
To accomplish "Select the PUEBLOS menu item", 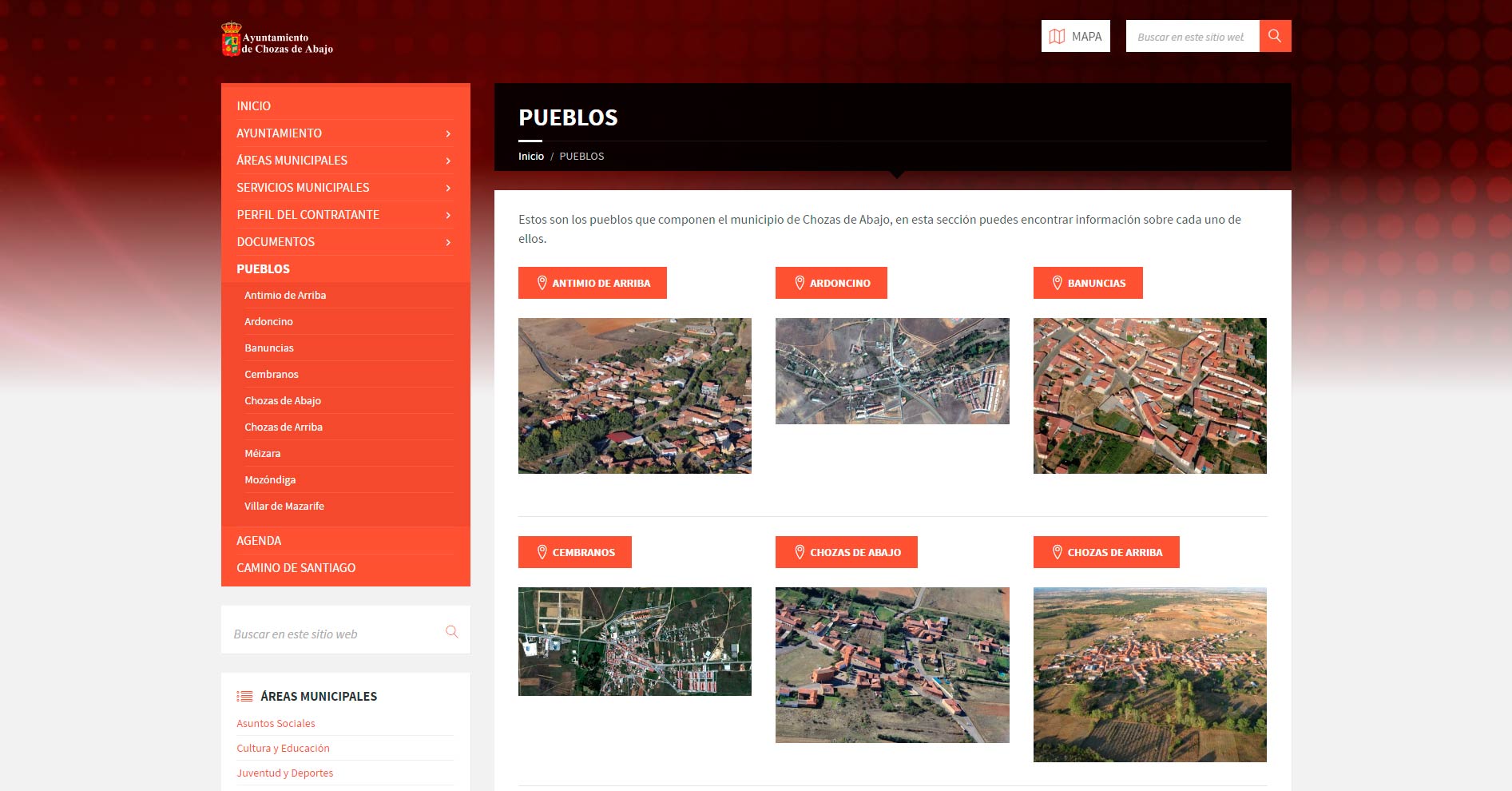I will [263, 269].
